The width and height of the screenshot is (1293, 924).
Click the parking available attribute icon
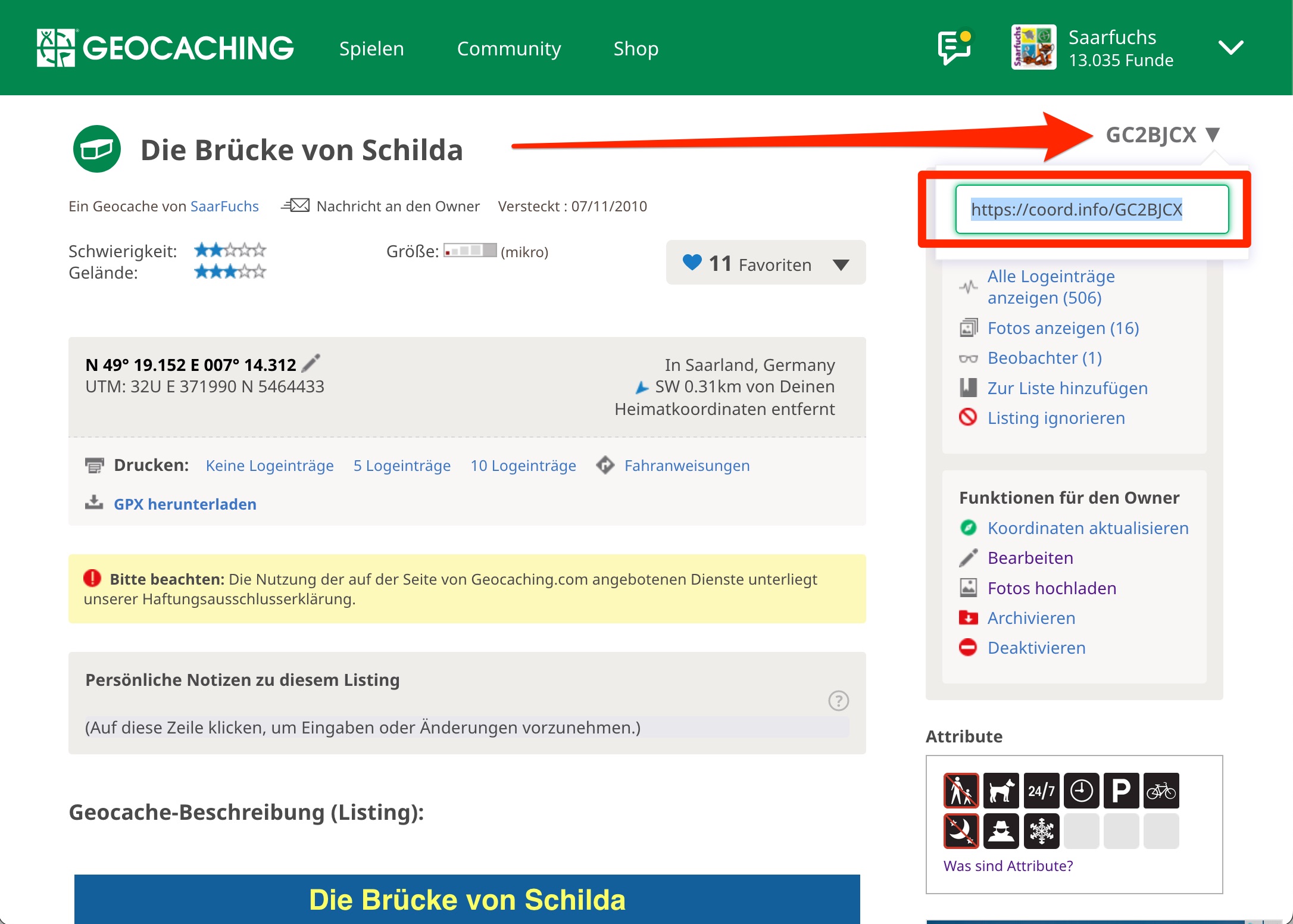(1121, 791)
